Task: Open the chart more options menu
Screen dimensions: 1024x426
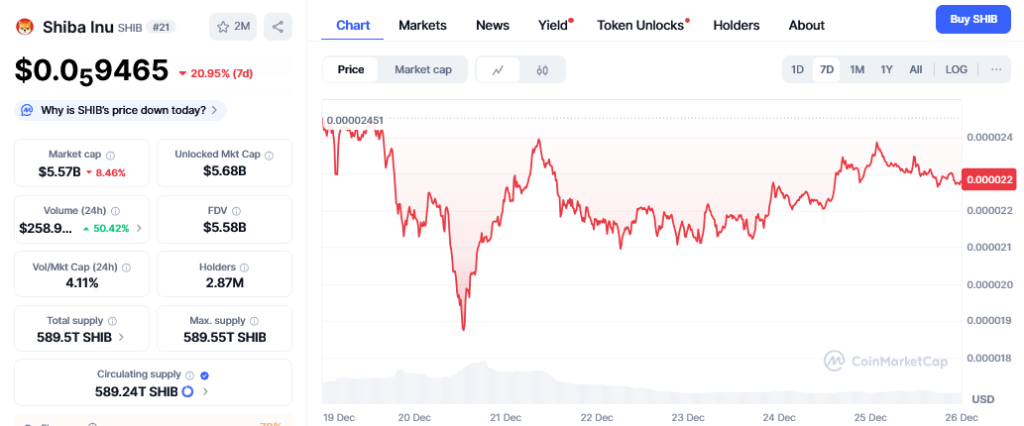Action: (x=995, y=69)
